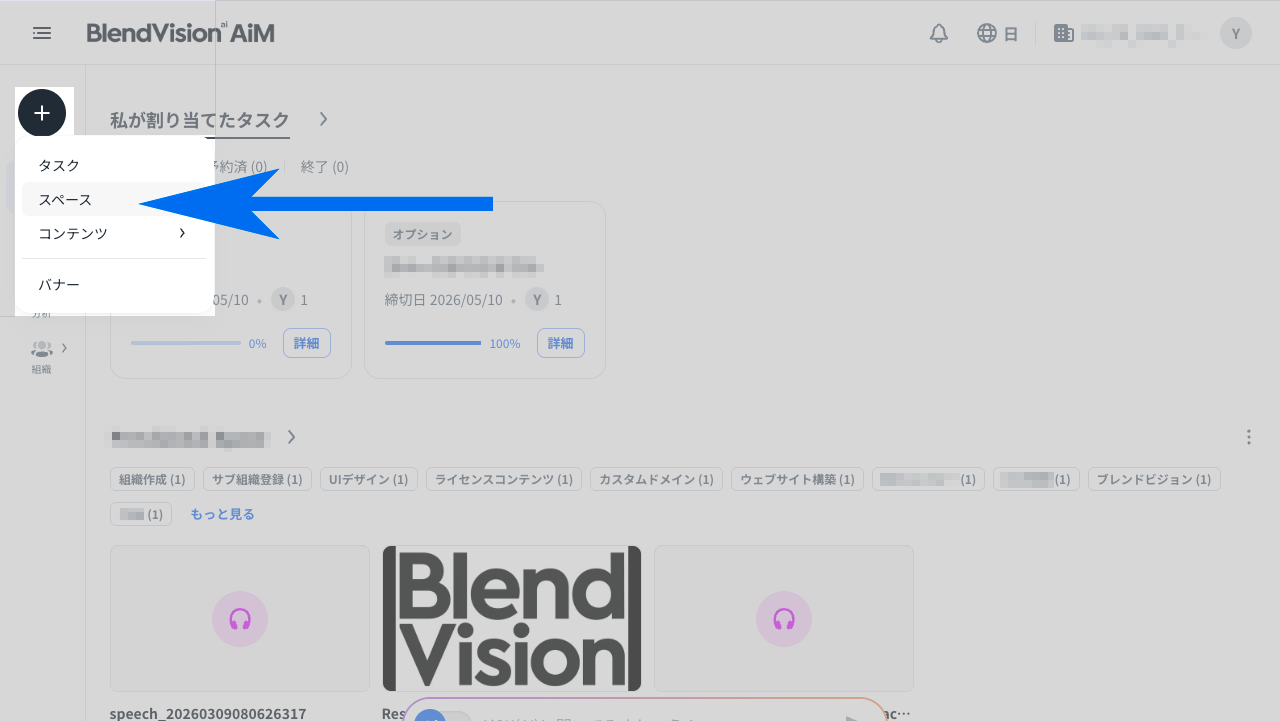Filter by UIデザイン (1) tag
This screenshot has height=721, width=1280.
(369, 479)
